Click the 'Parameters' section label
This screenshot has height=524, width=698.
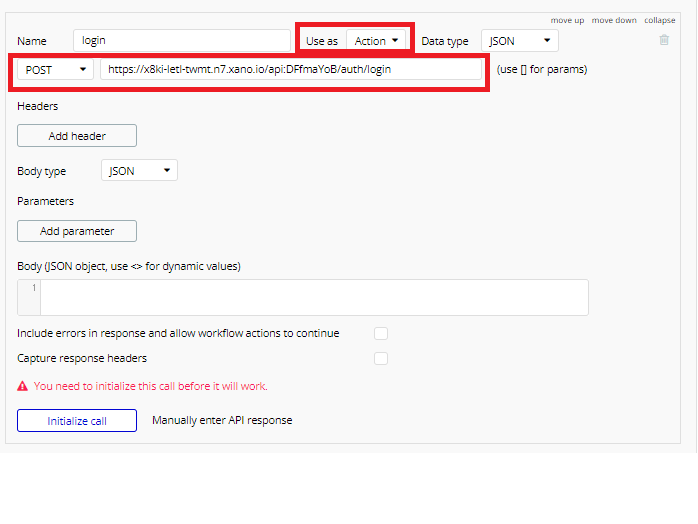45,201
